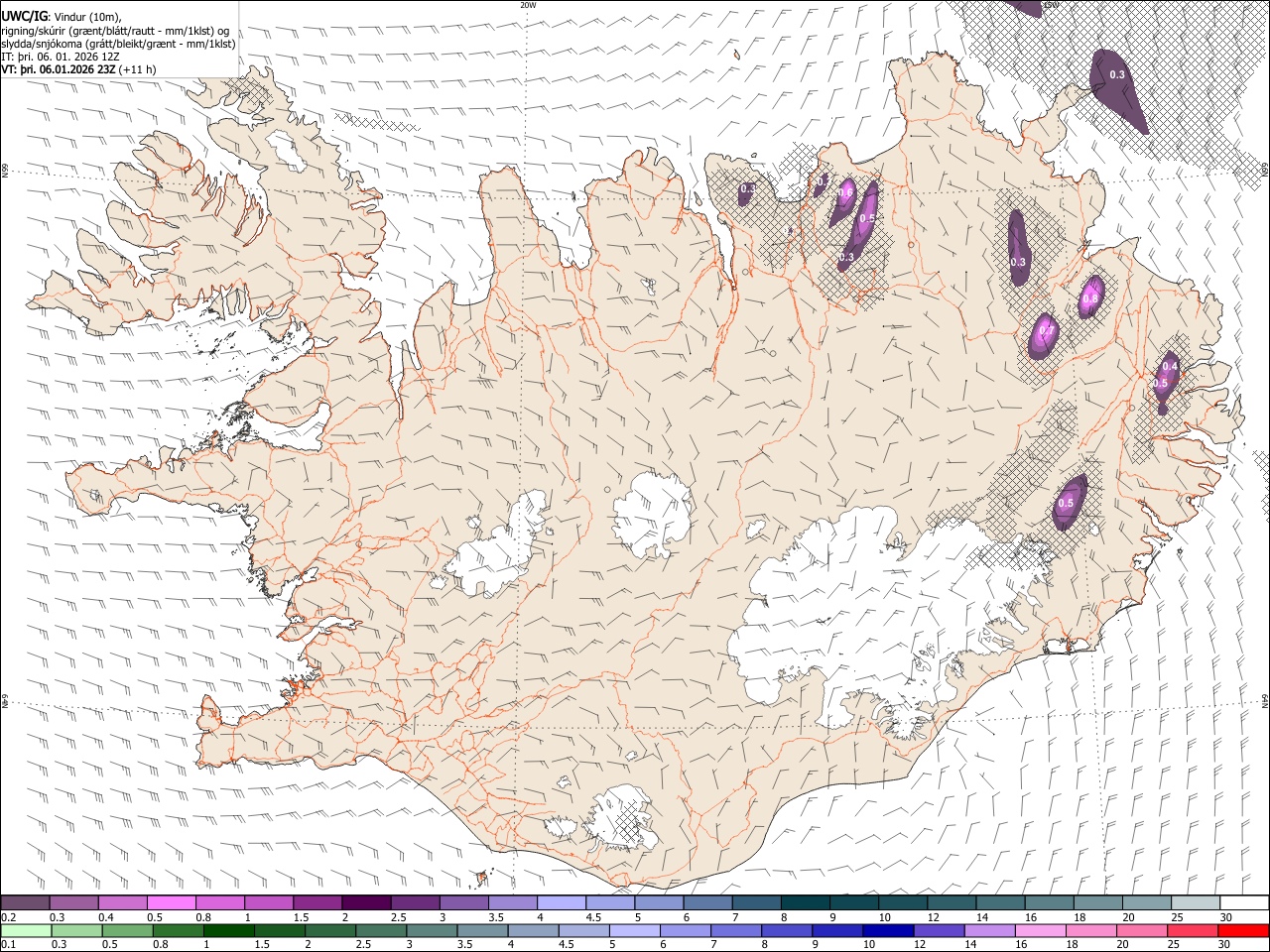This screenshot has width=1270, height=952.
Task: Pick the bright pink 0.5 swatch in the top legend
Action: pos(172,902)
